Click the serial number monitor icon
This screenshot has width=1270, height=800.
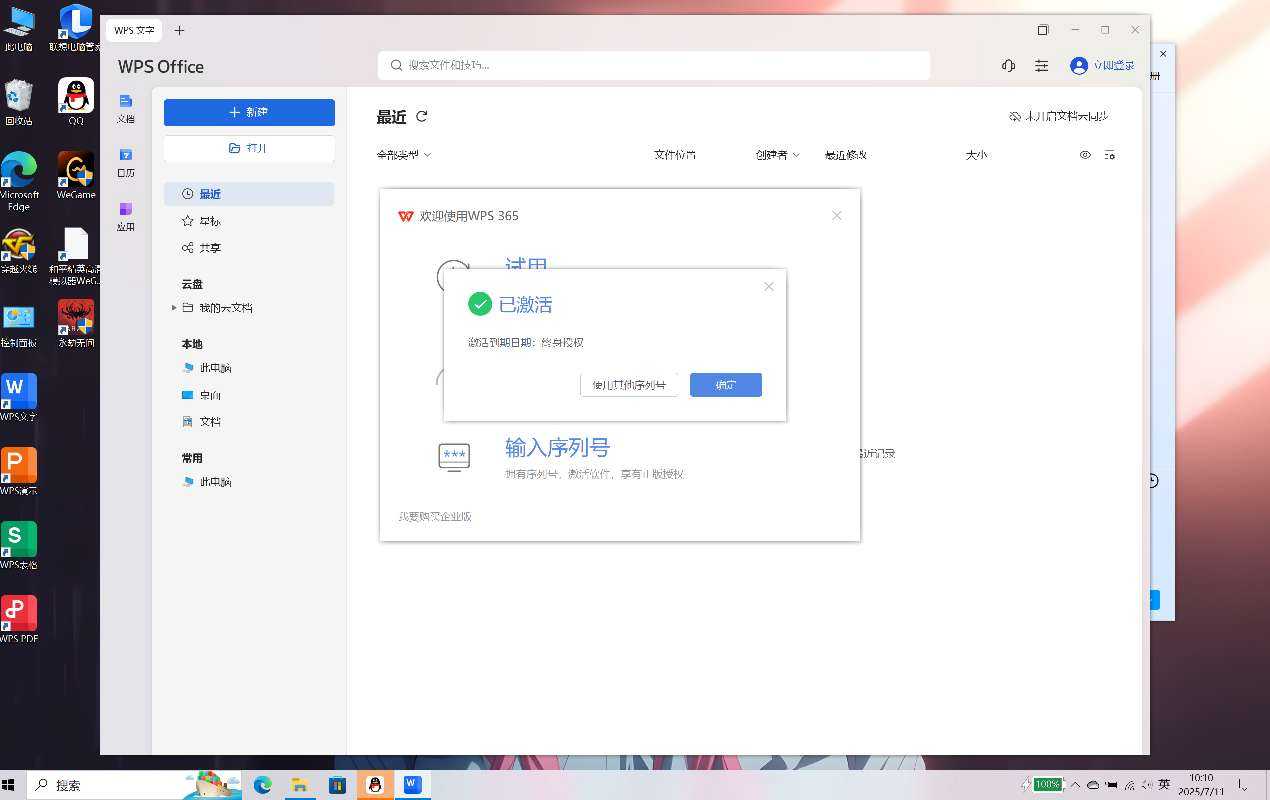pos(454,456)
